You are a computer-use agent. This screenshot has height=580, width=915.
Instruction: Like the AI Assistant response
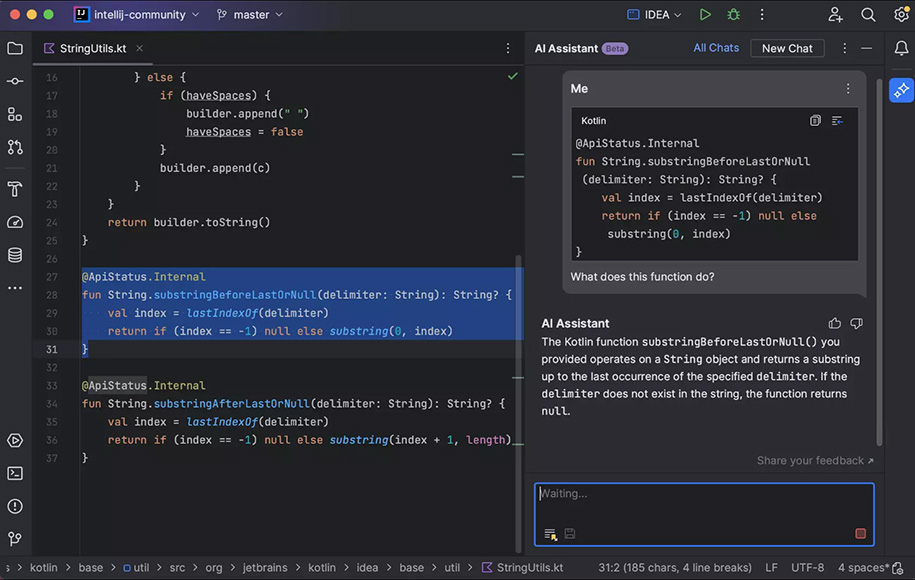pos(835,323)
